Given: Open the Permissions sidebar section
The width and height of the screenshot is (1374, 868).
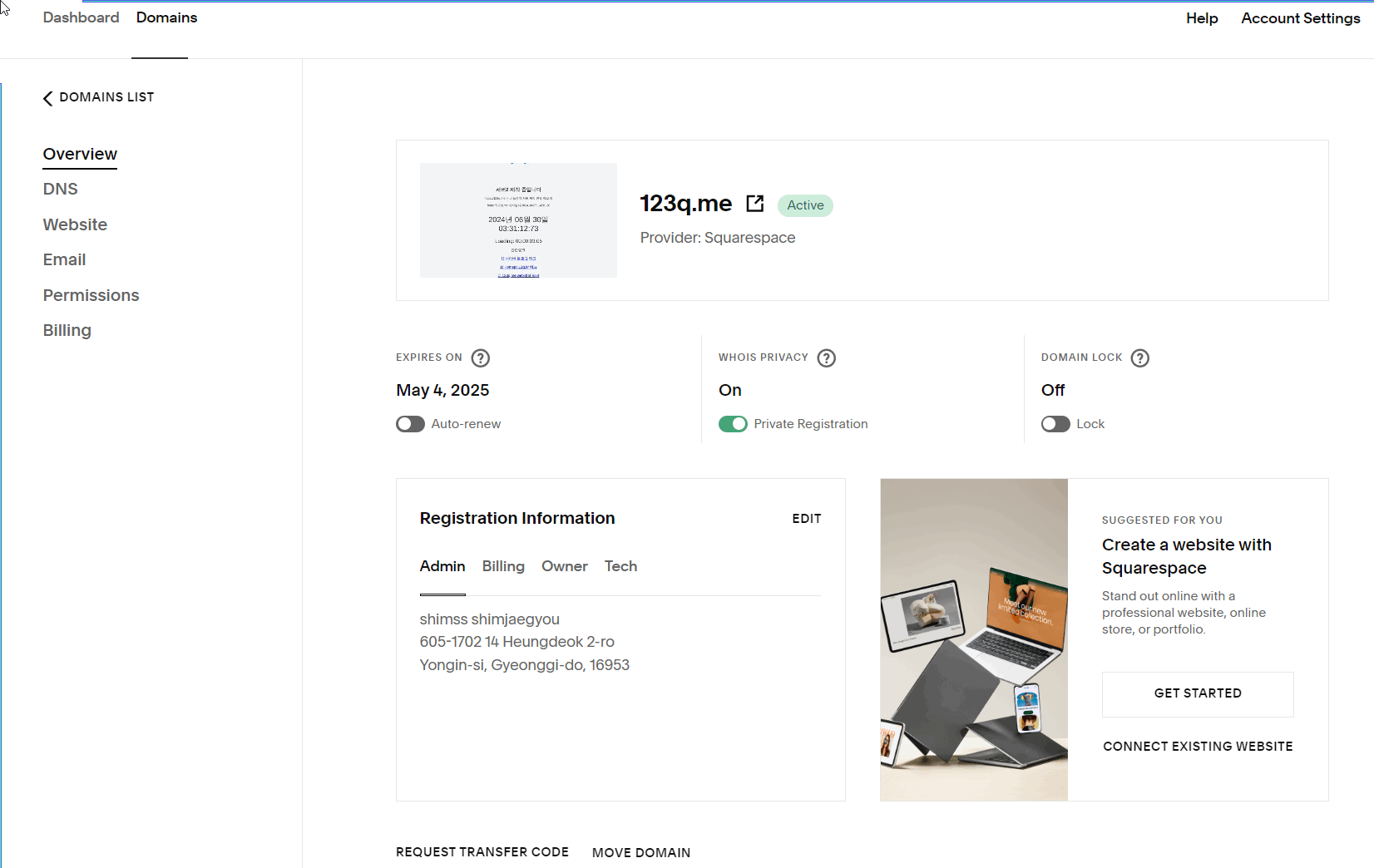Looking at the screenshot, I should (x=91, y=295).
